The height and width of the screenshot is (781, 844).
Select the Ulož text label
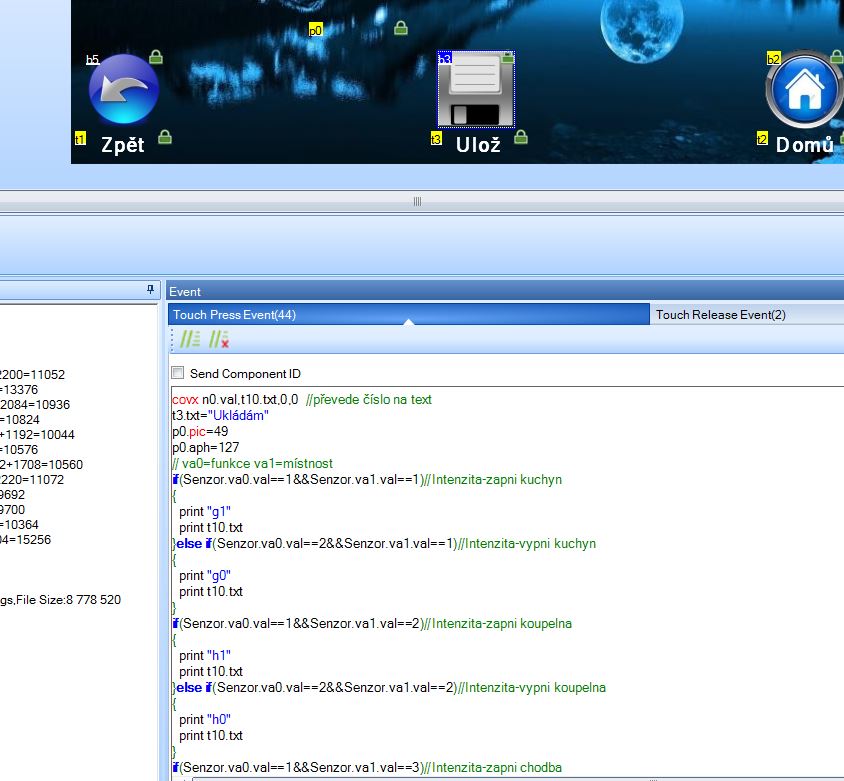478,145
